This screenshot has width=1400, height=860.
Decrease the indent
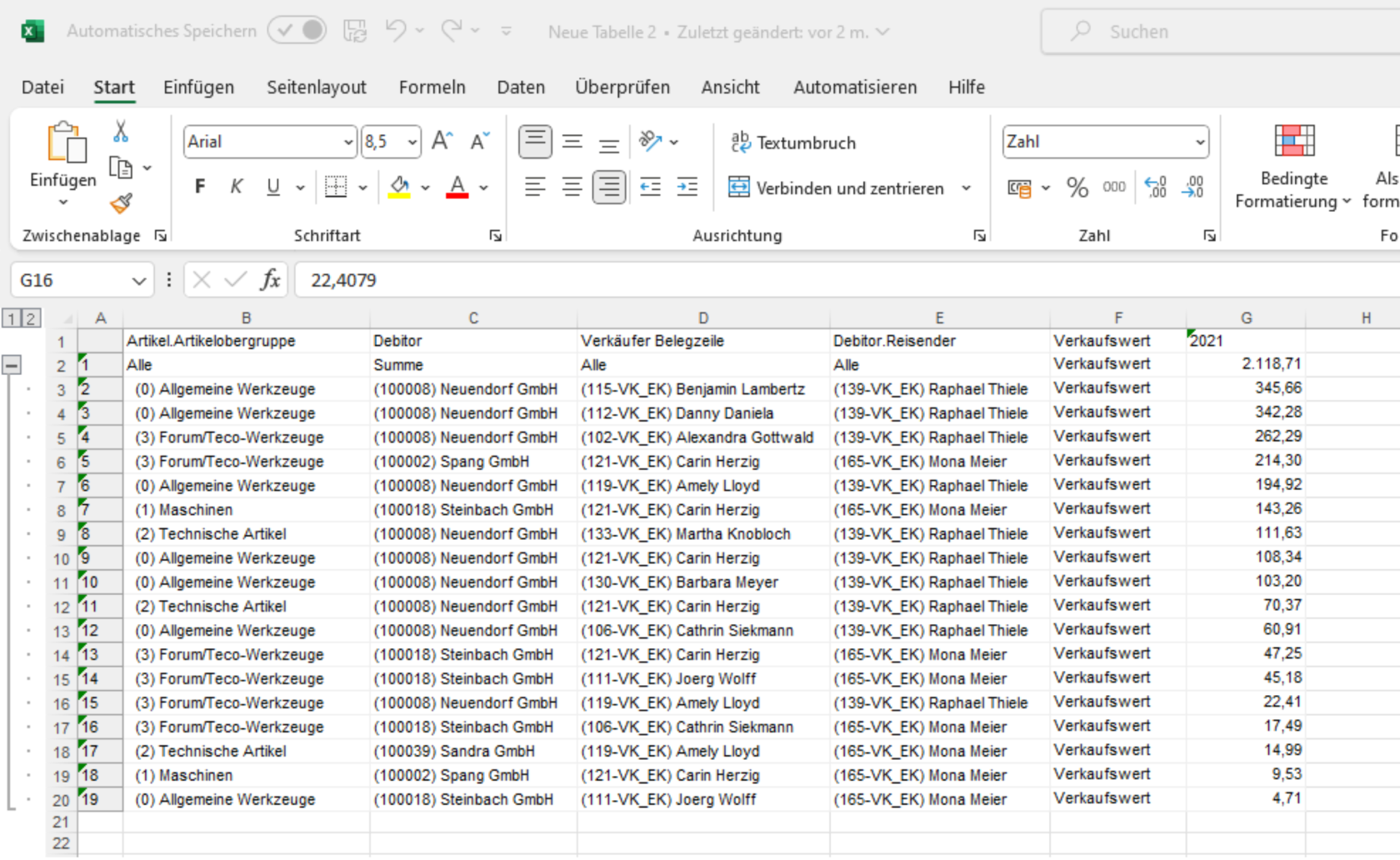pos(650,187)
